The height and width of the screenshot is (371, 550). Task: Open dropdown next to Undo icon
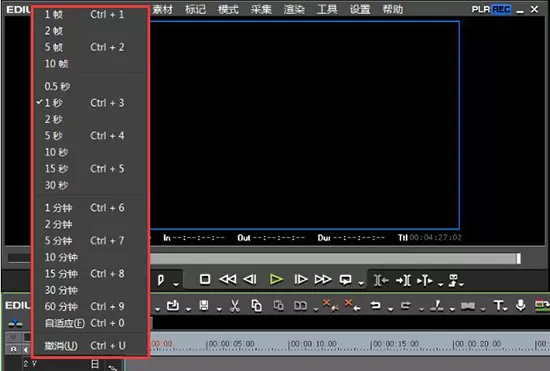tap(390, 310)
